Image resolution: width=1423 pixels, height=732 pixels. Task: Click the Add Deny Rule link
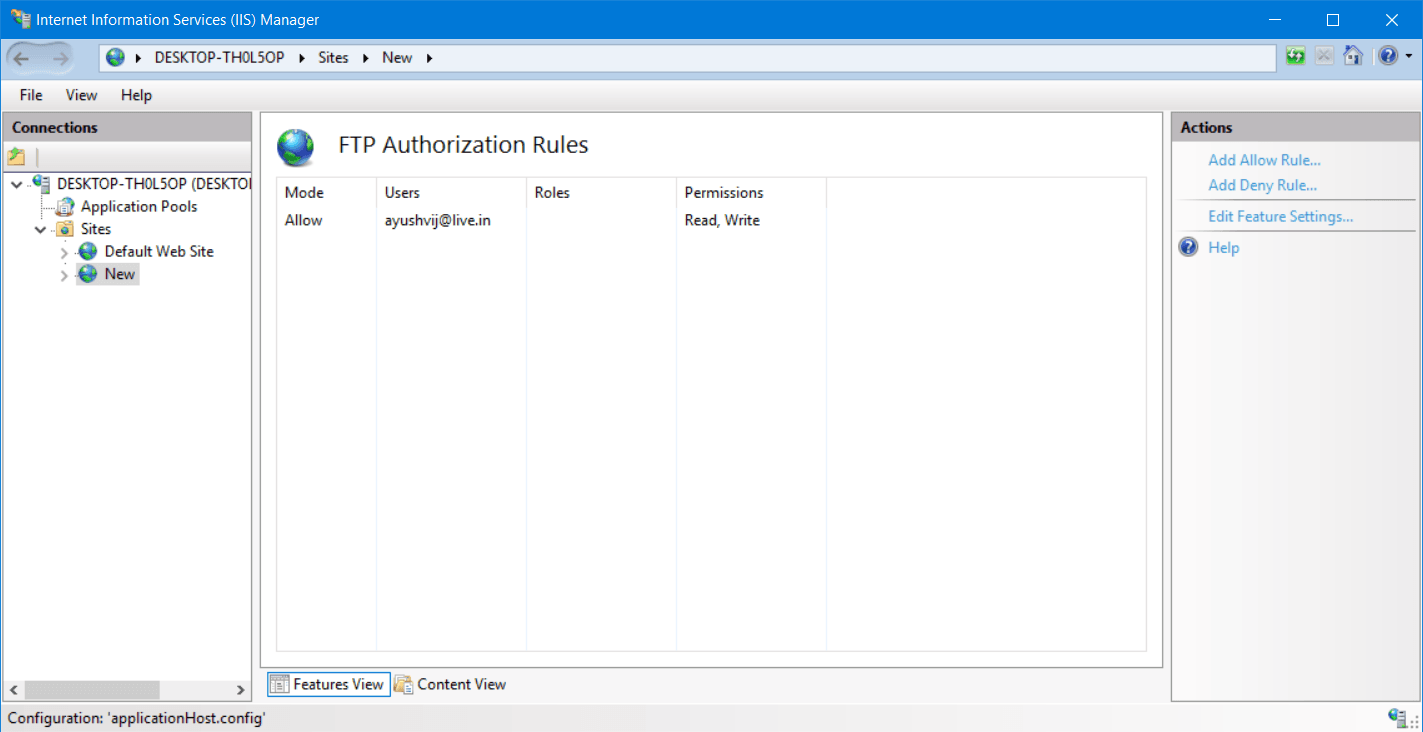[1262, 185]
